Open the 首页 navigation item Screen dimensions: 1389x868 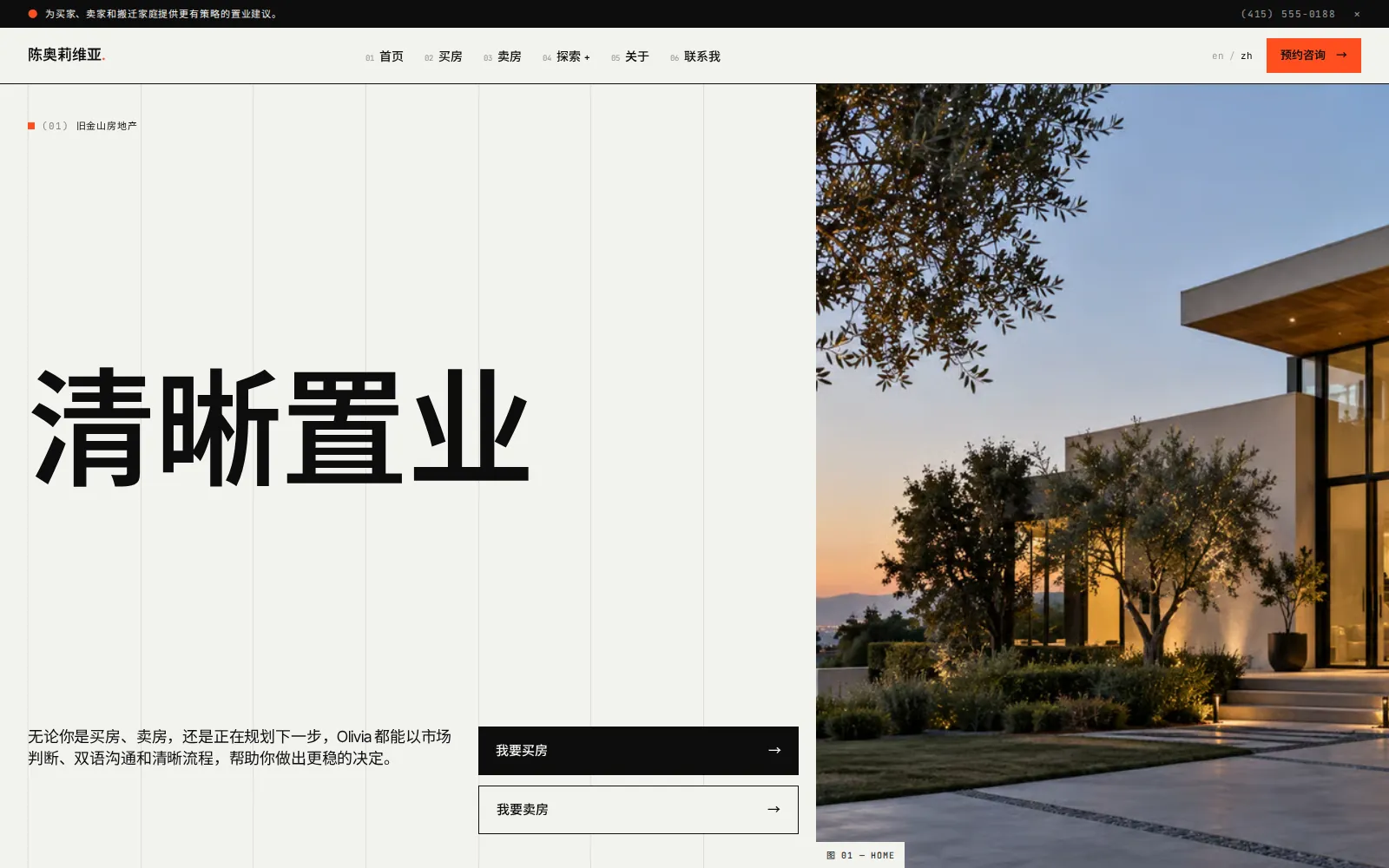(385, 56)
